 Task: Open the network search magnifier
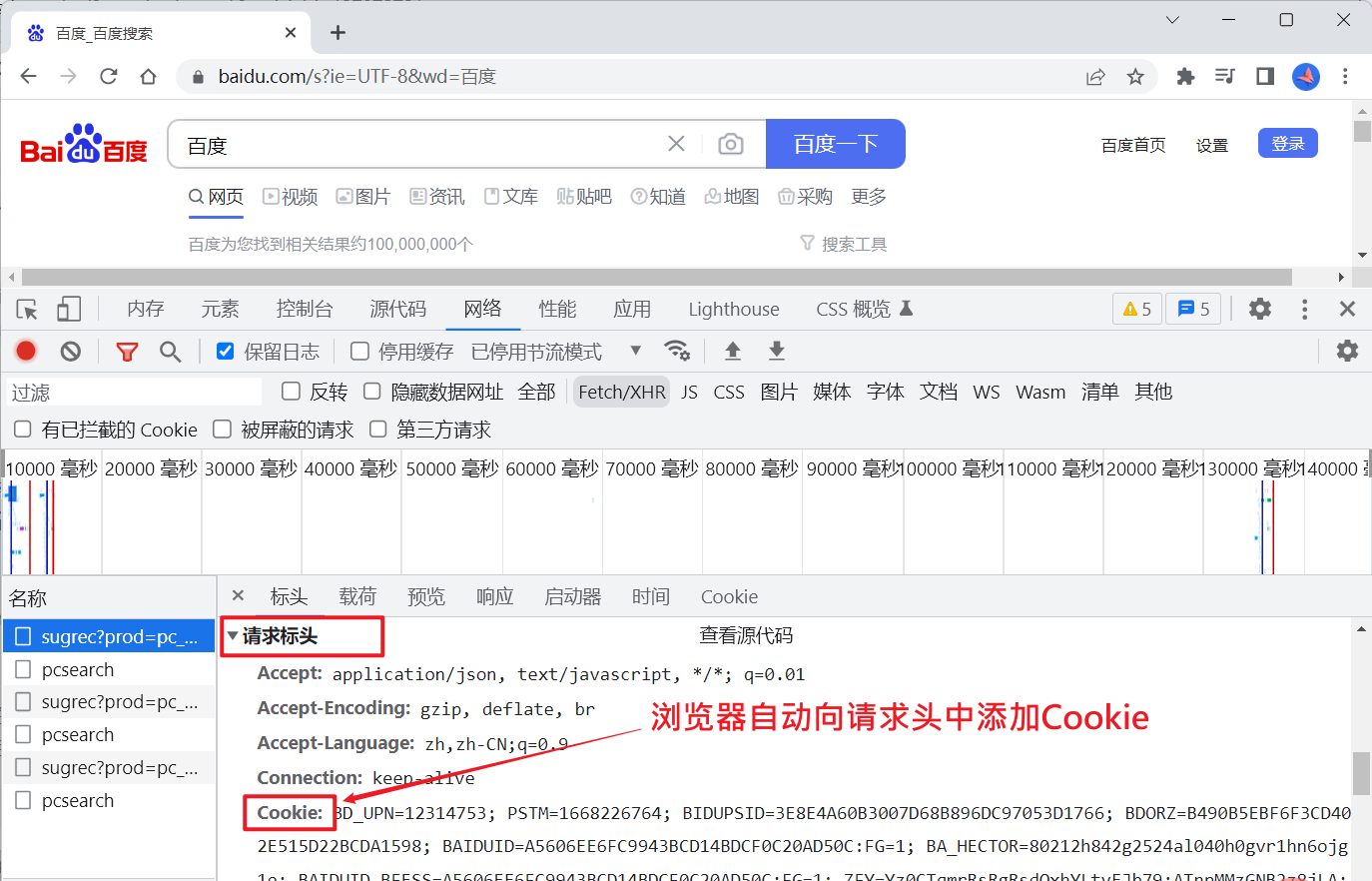point(171,352)
